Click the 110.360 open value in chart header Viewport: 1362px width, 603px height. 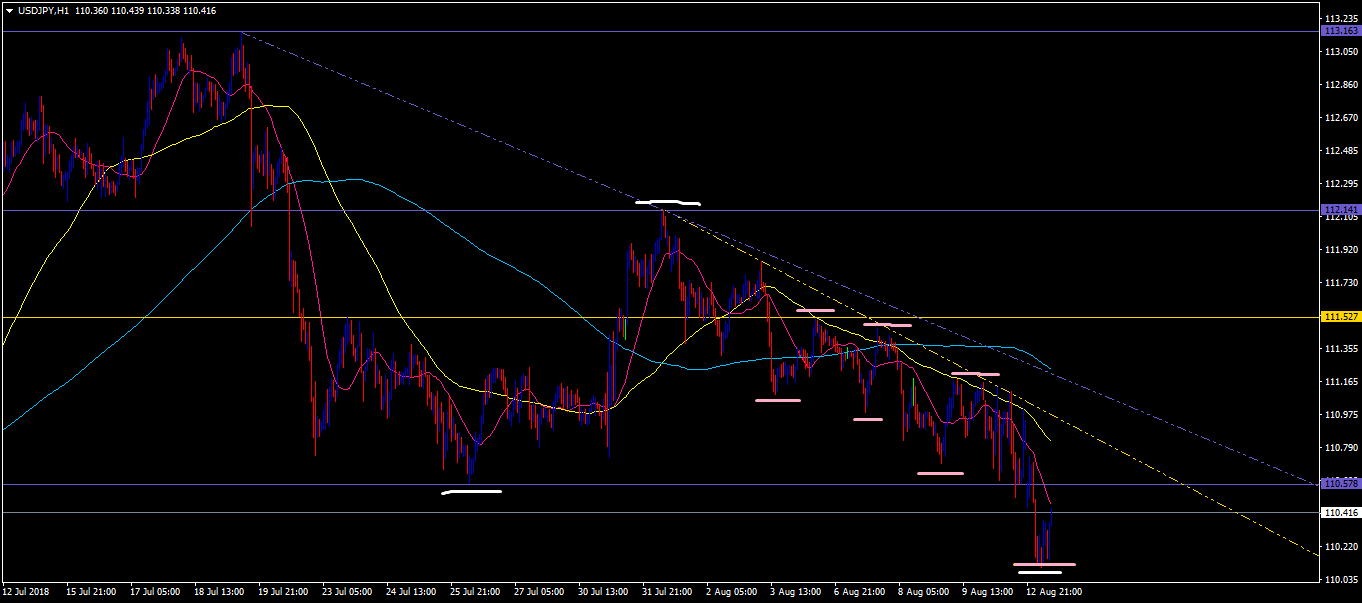(93, 10)
